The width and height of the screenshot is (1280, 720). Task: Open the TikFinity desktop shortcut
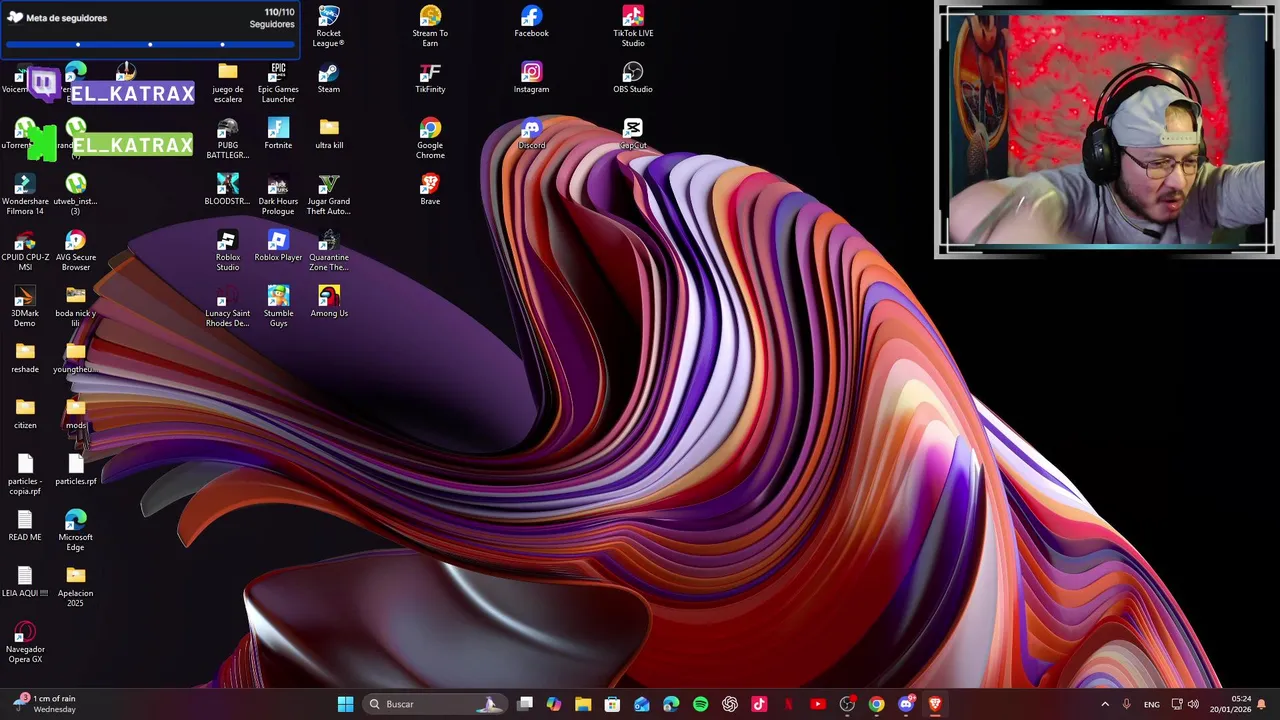(430, 78)
